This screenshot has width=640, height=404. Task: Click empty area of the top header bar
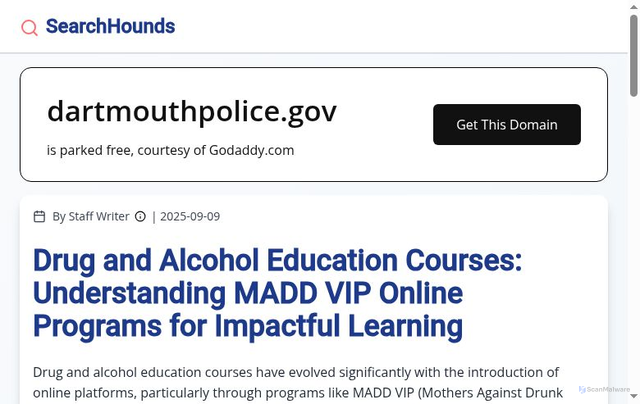tap(400, 27)
